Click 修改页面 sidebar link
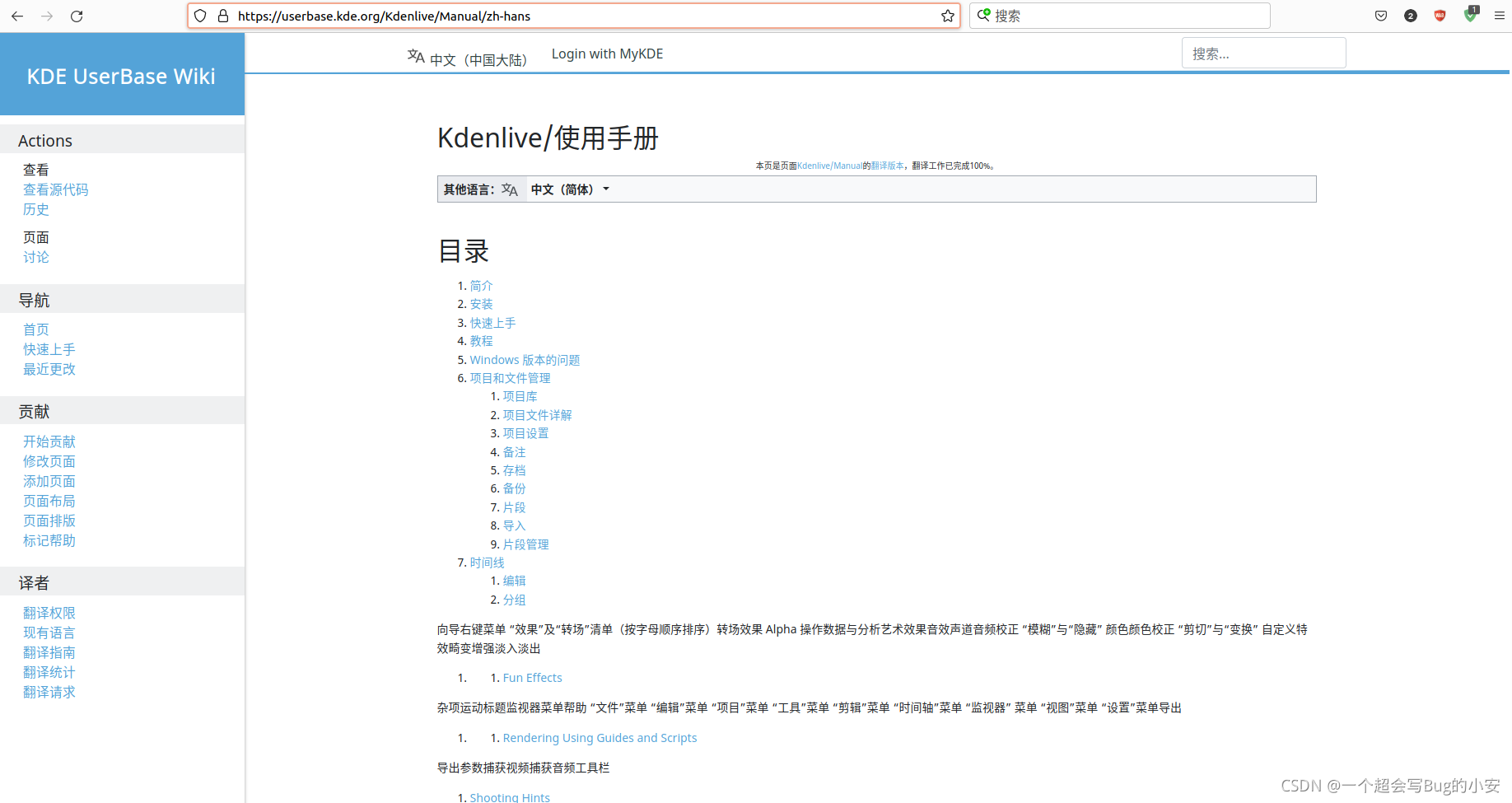The height and width of the screenshot is (803, 1512). [x=49, y=461]
